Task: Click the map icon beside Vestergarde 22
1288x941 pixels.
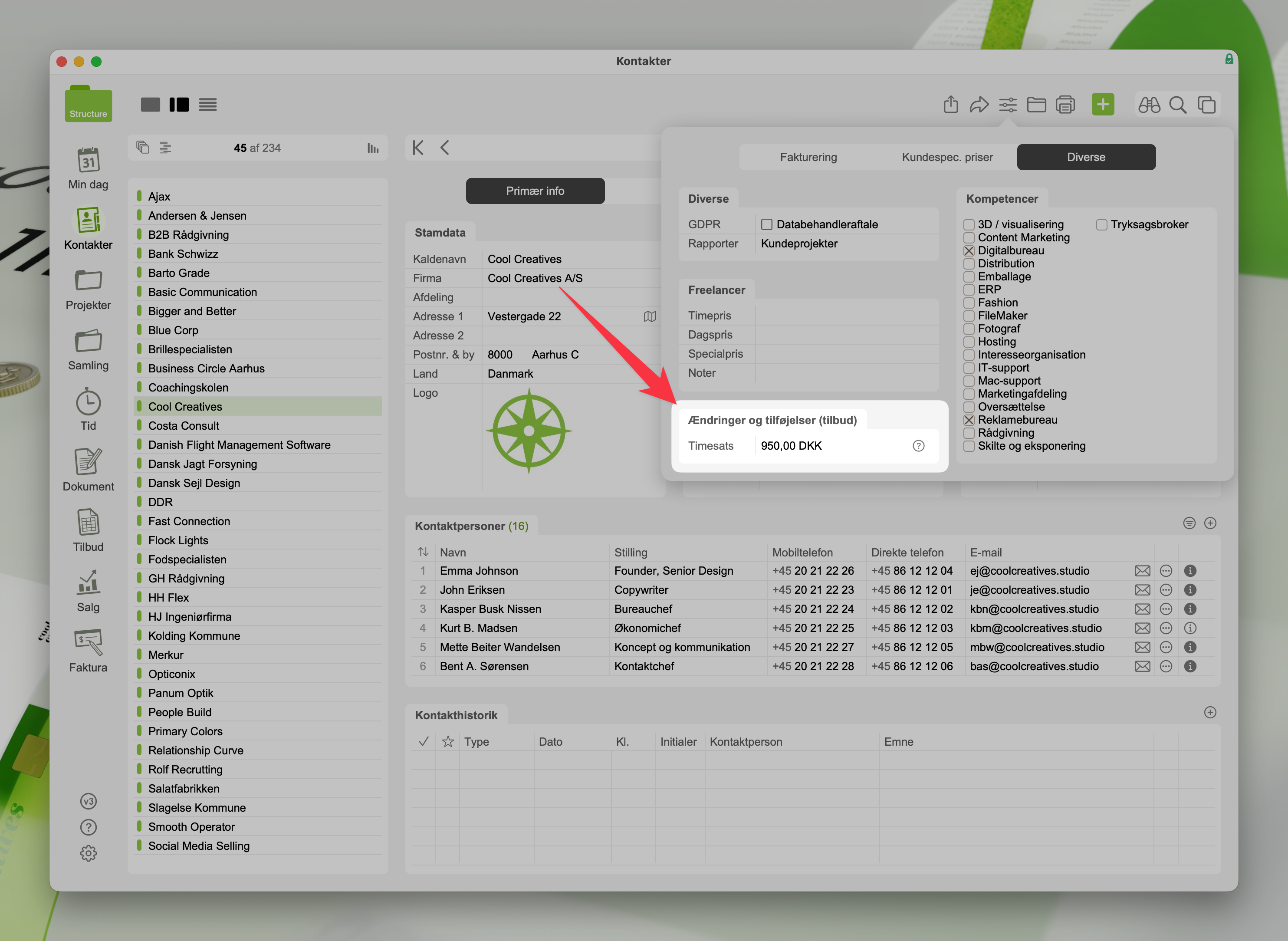Action: [649, 316]
